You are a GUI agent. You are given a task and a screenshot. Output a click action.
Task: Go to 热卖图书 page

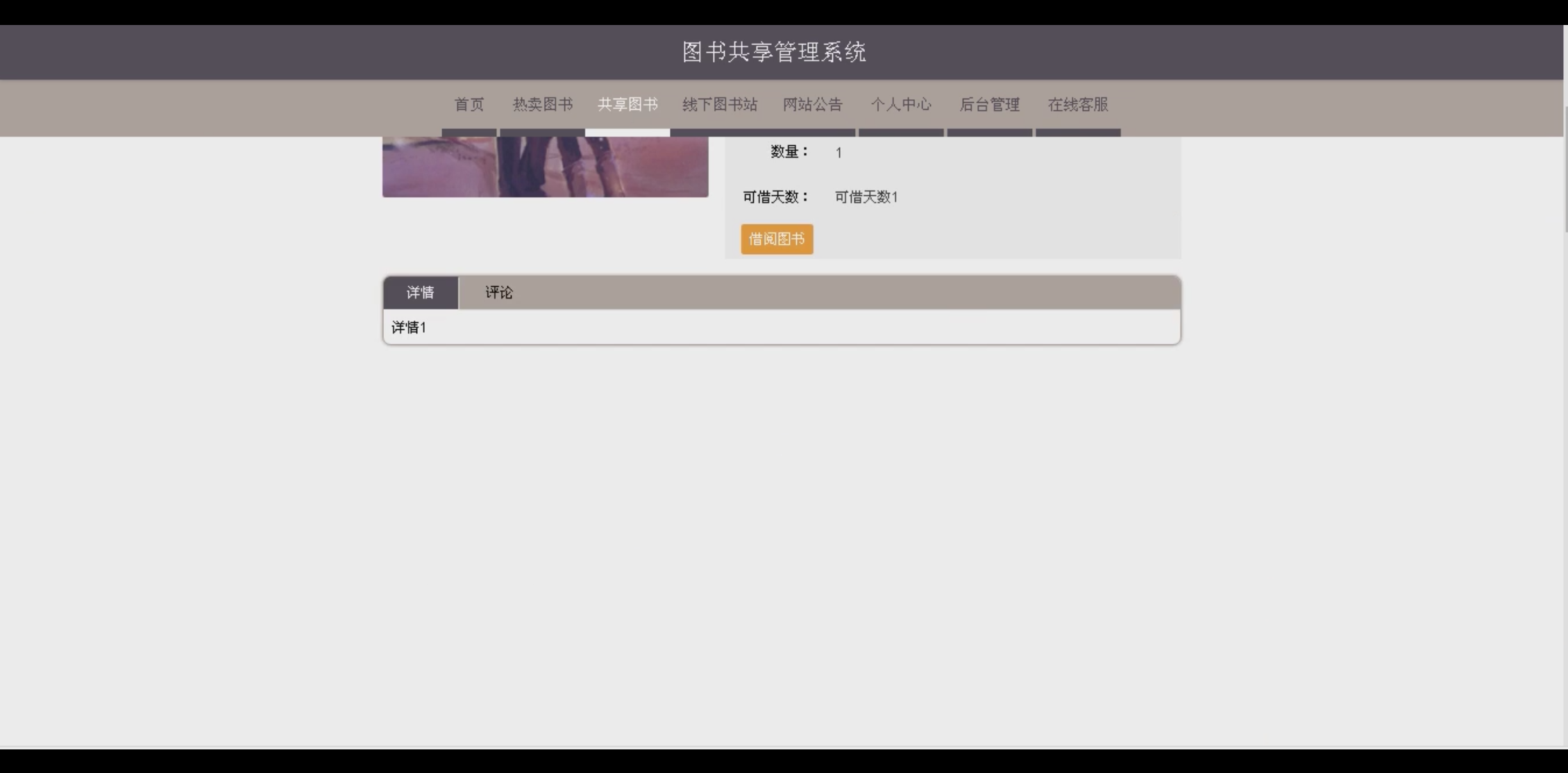coord(542,105)
